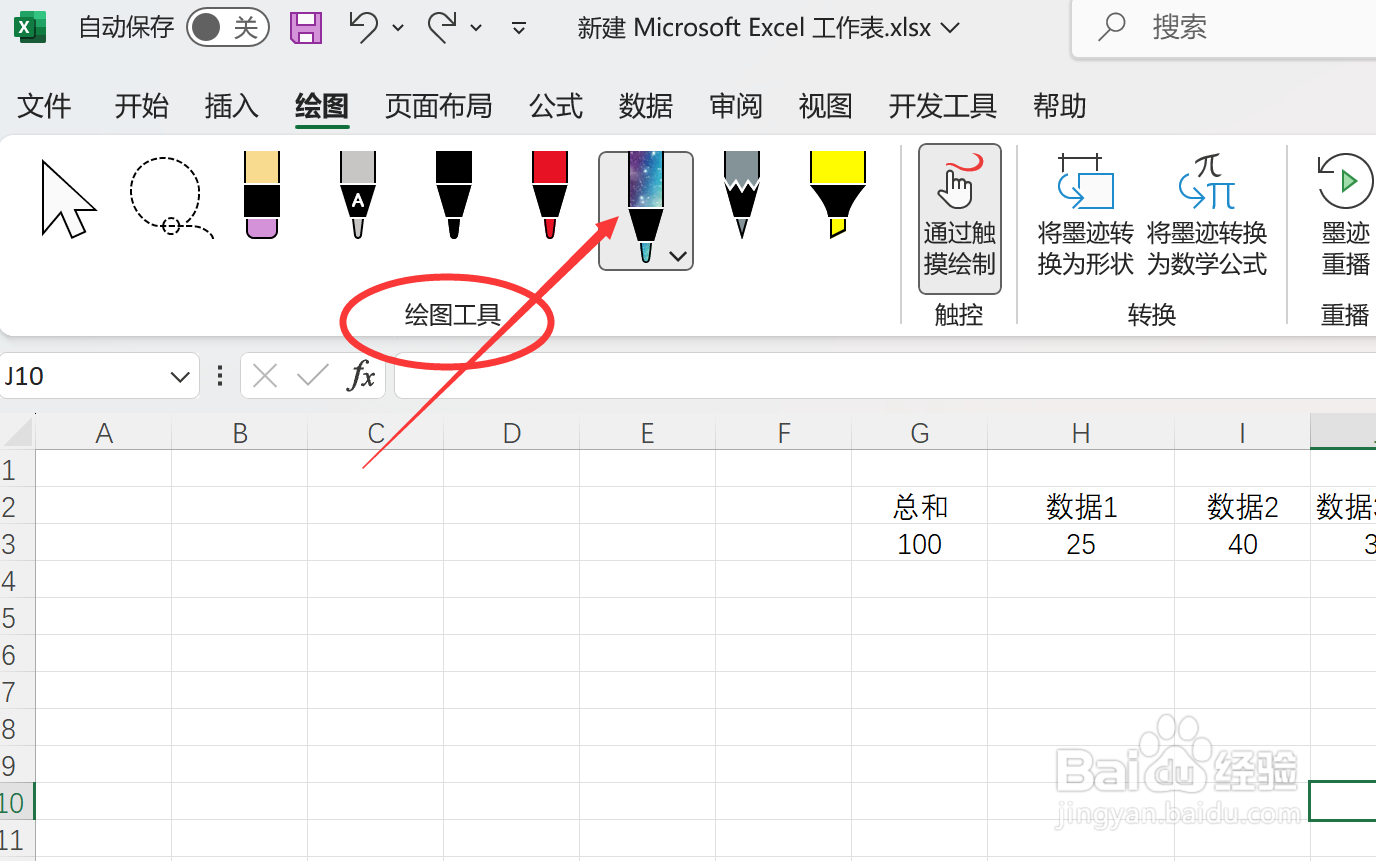
Task: Open the 数据 ribbon tab
Action: (x=646, y=106)
